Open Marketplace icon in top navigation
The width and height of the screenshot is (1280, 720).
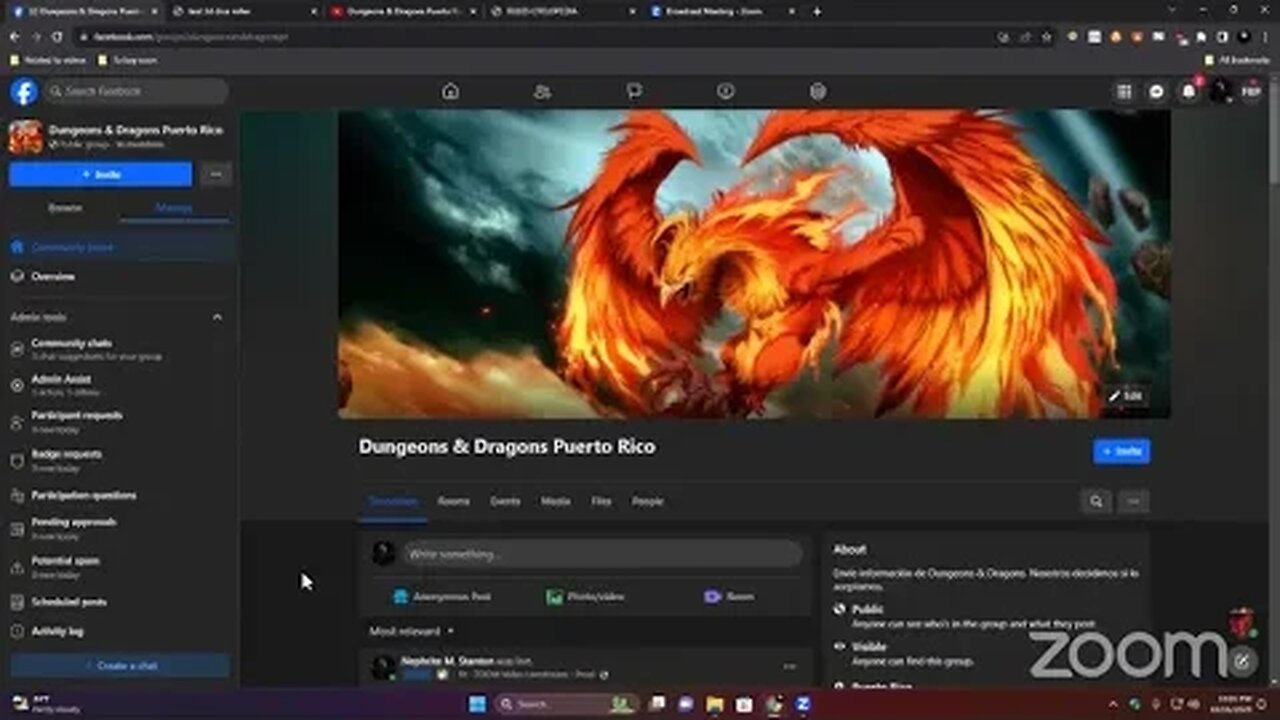pos(726,91)
